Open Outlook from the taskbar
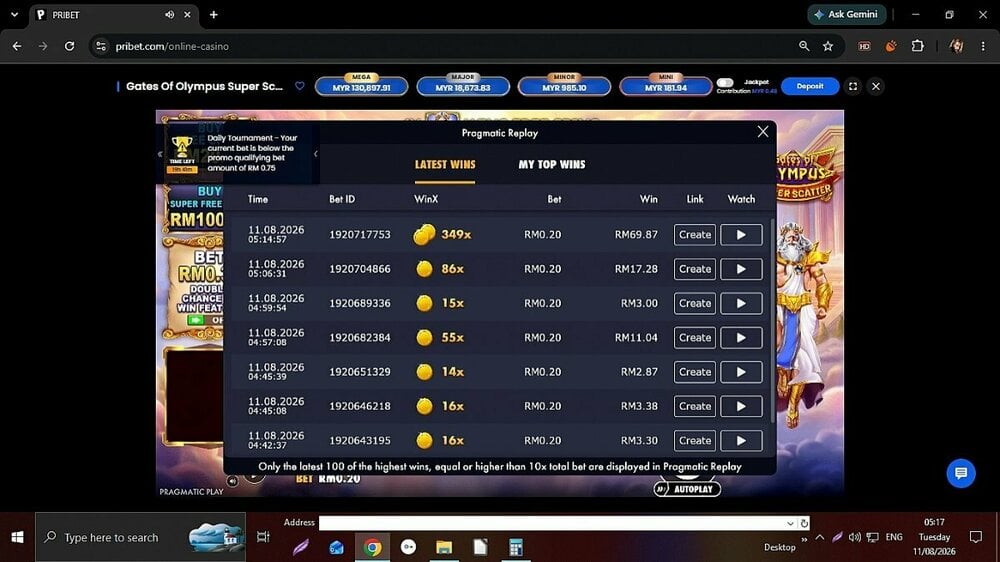The height and width of the screenshot is (562, 1000). pos(336,547)
